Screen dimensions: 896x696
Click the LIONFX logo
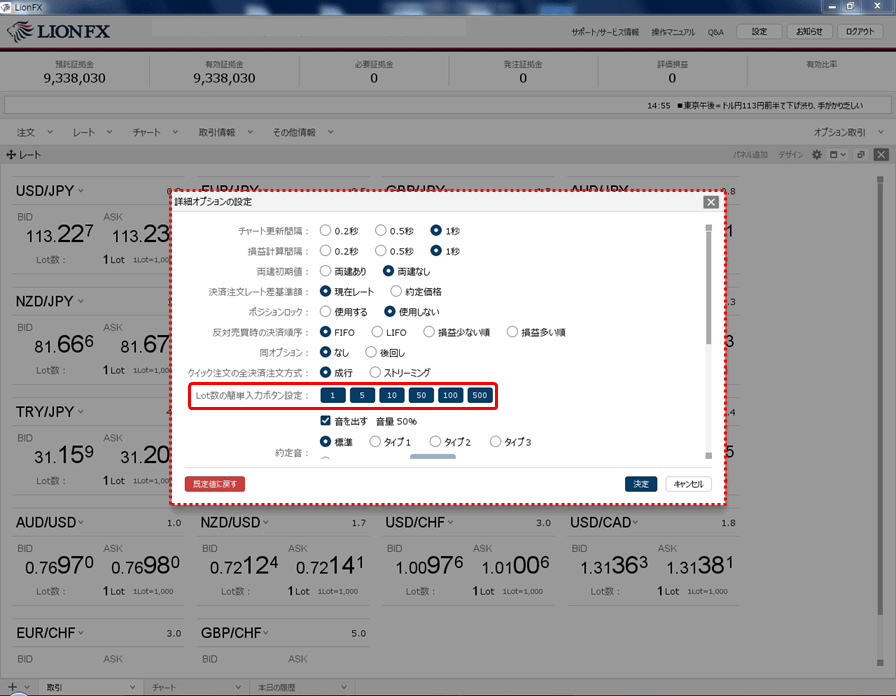point(59,31)
